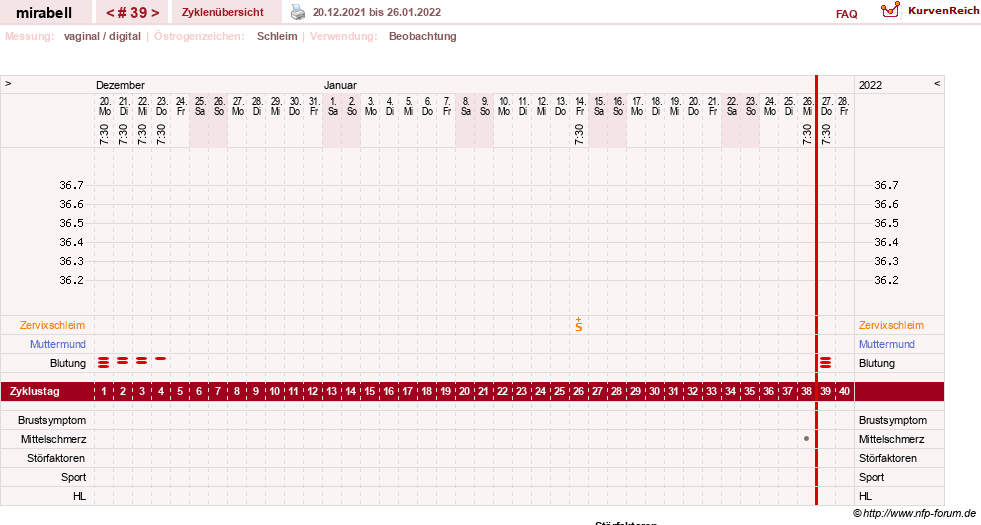The image size is (981, 525).
Task: Open the Zyklenübersicht tab
Action: click(223, 12)
